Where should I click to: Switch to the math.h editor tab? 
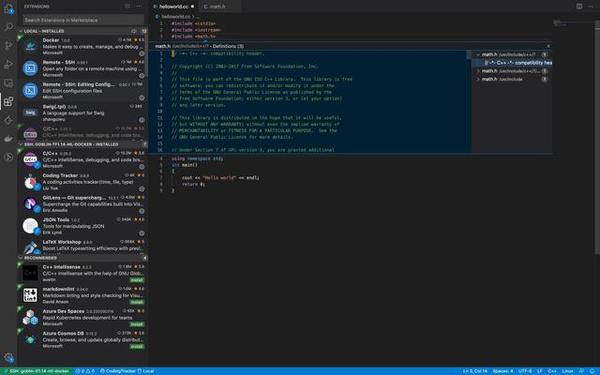(x=218, y=7)
